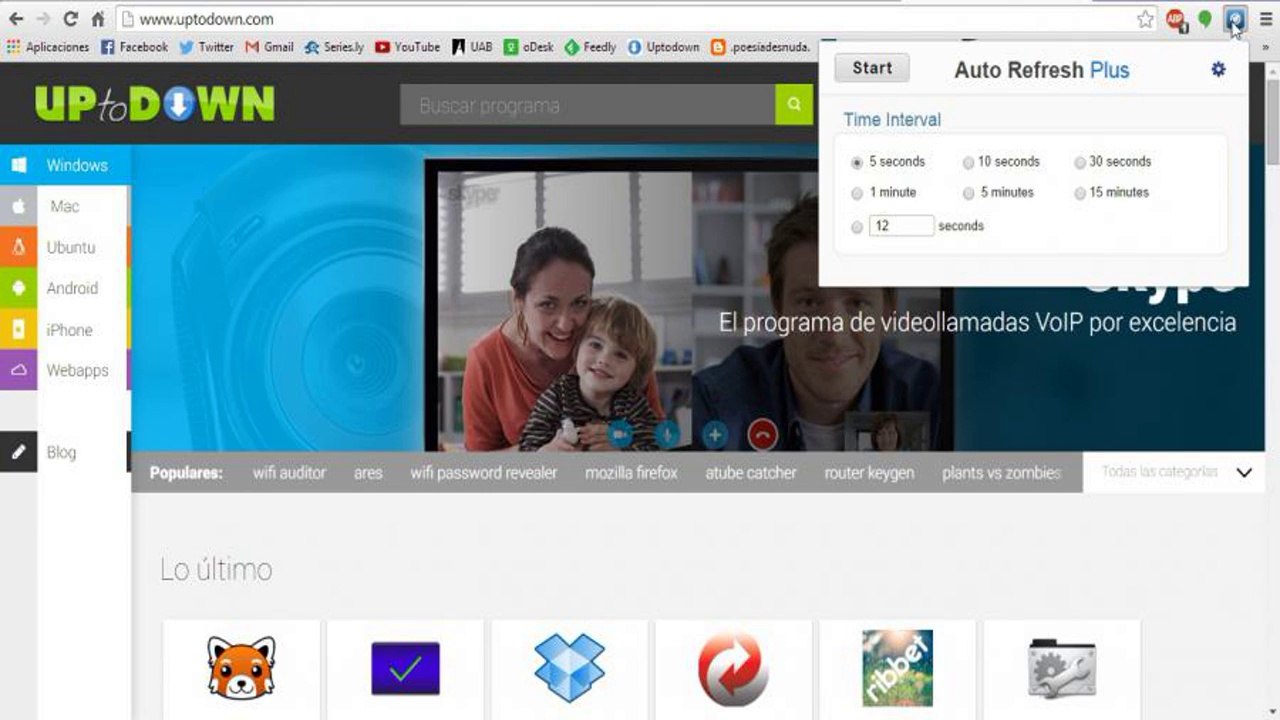Open popular search wifi password revealer
The width and height of the screenshot is (1280, 720).
click(x=484, y=473)
